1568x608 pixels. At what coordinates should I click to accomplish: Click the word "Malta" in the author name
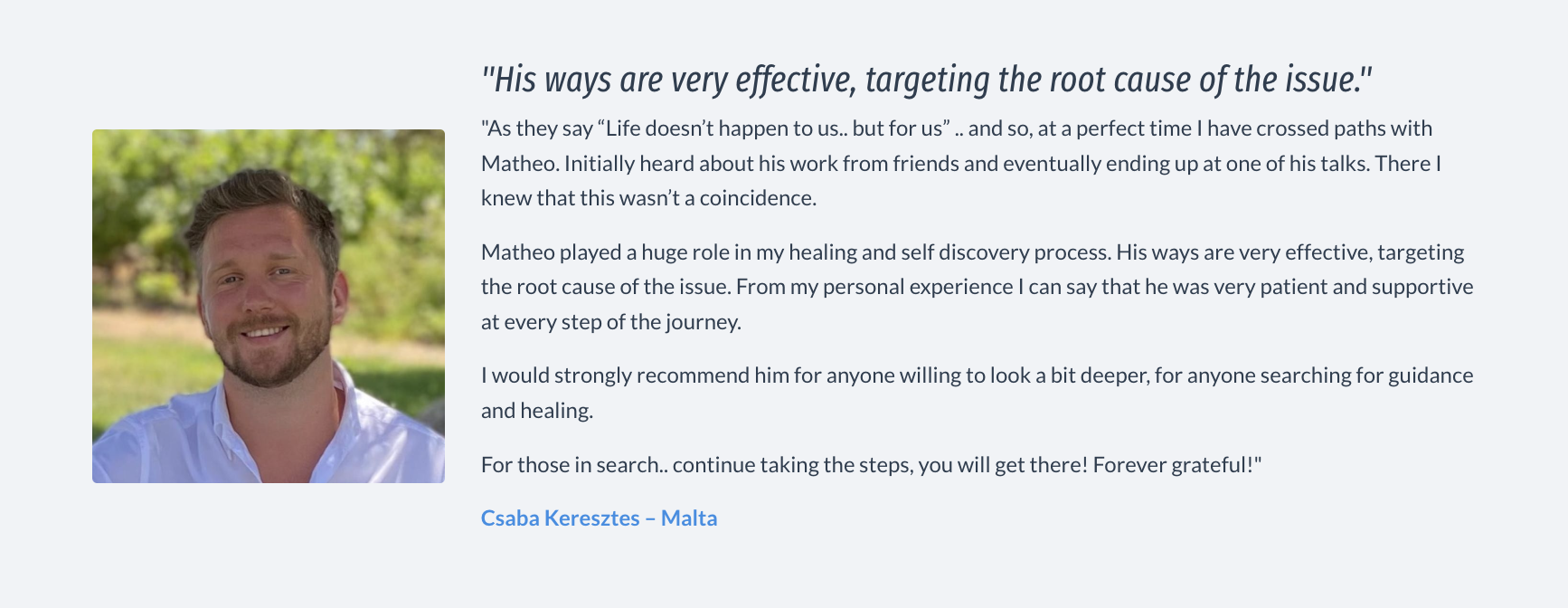[x=689, y=518]
